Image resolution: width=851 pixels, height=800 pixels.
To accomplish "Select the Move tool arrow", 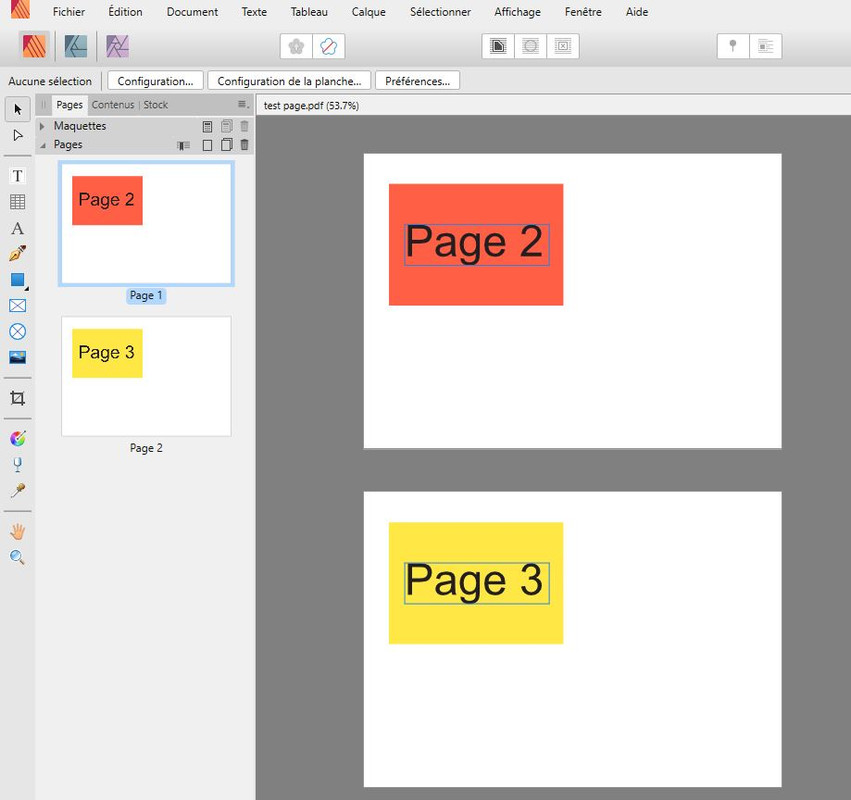I will 17,110.
